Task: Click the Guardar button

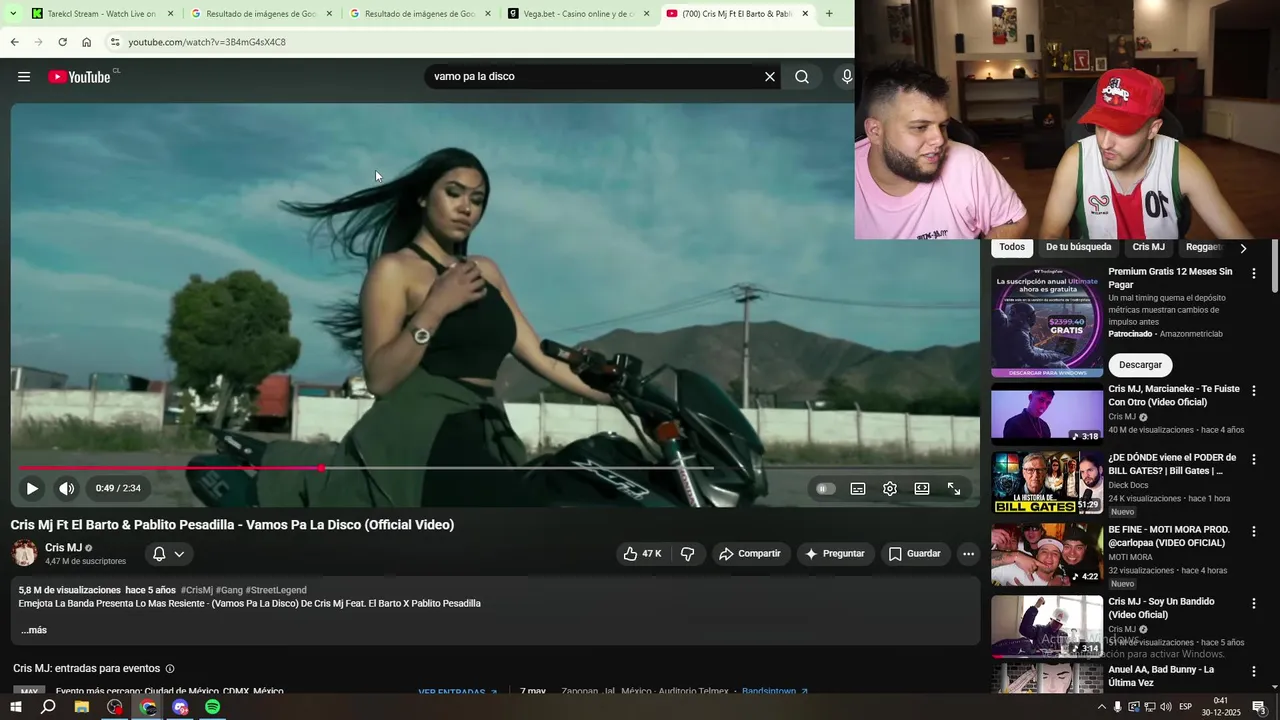Action: (x=915, y=553)
